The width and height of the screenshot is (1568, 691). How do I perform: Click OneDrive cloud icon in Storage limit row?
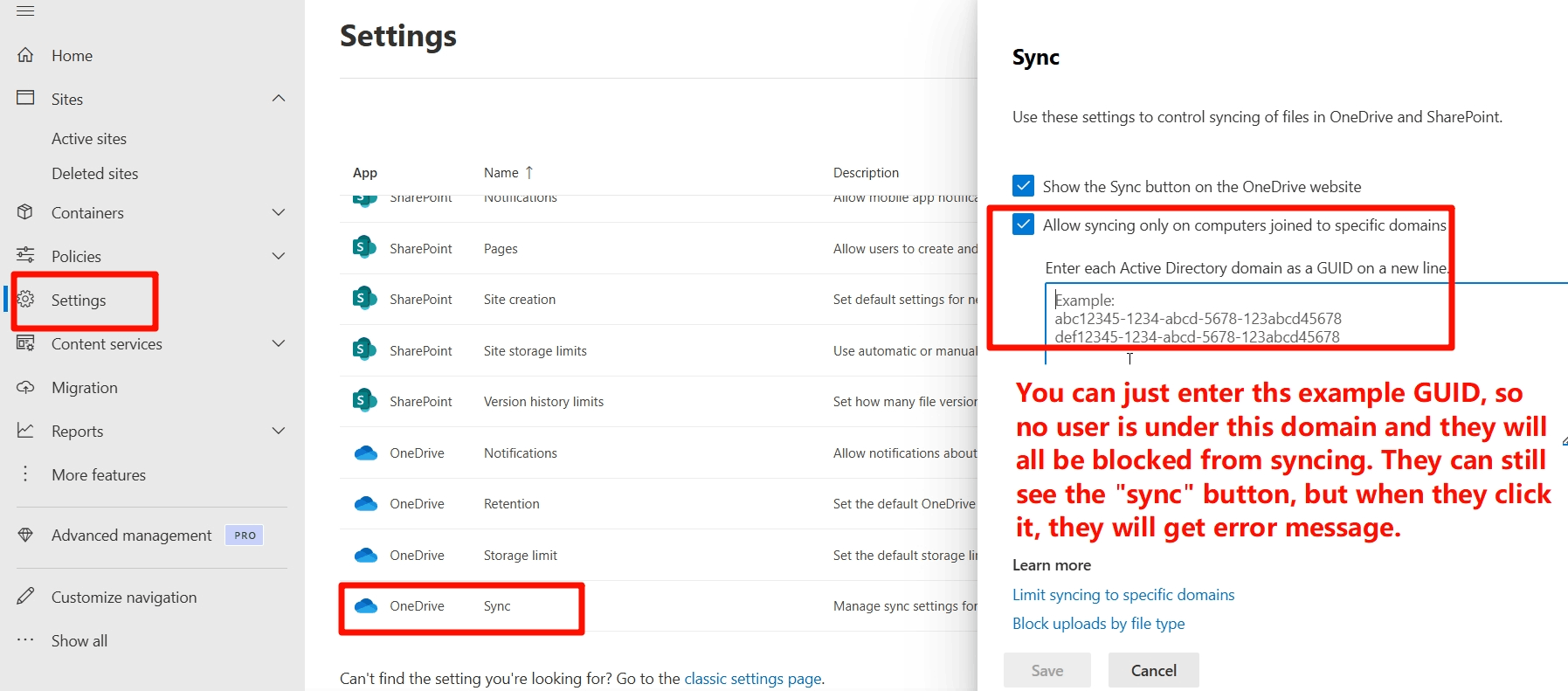365,556
